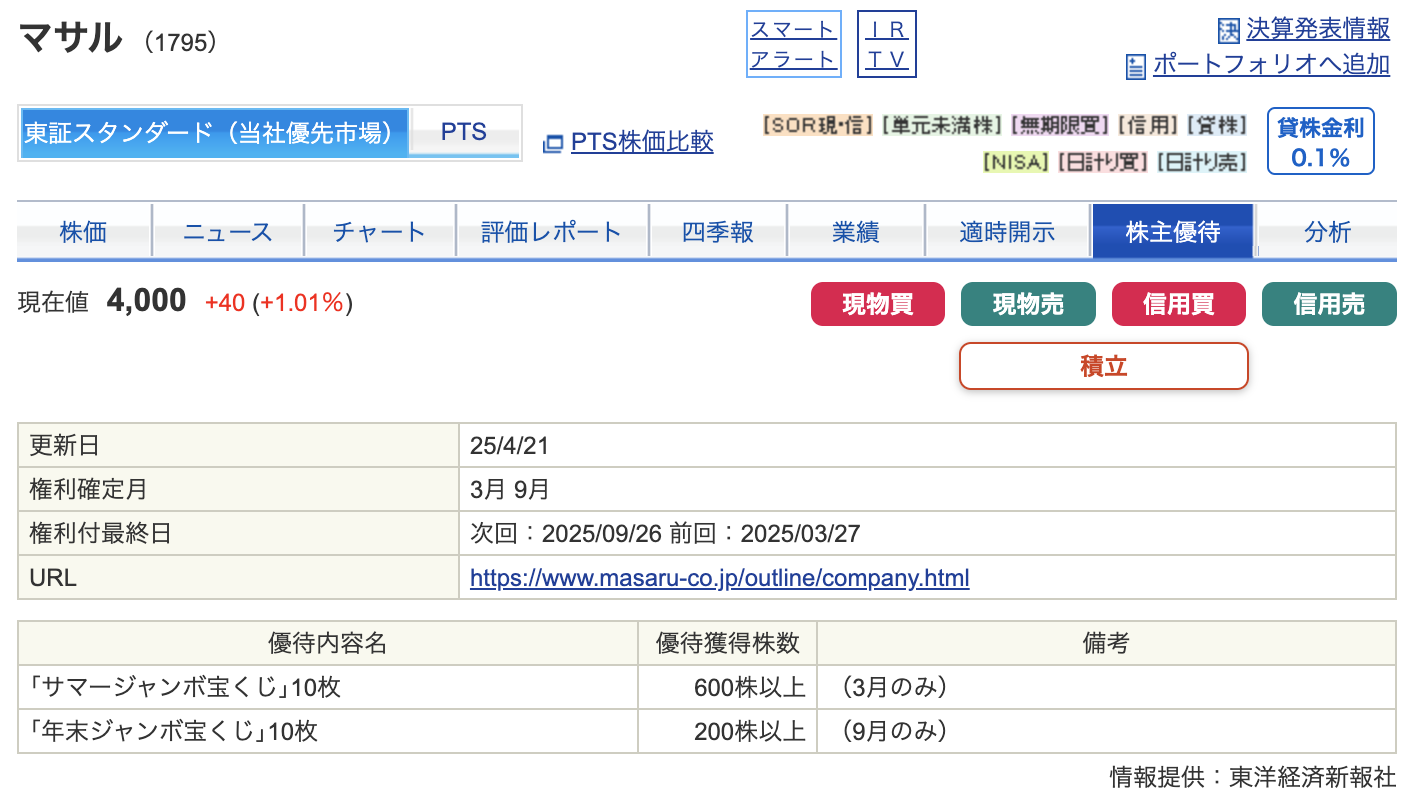The width and height of the screenshot is (1404, 792).
Task: Switch to the PTS market tab
Action: 464,133
